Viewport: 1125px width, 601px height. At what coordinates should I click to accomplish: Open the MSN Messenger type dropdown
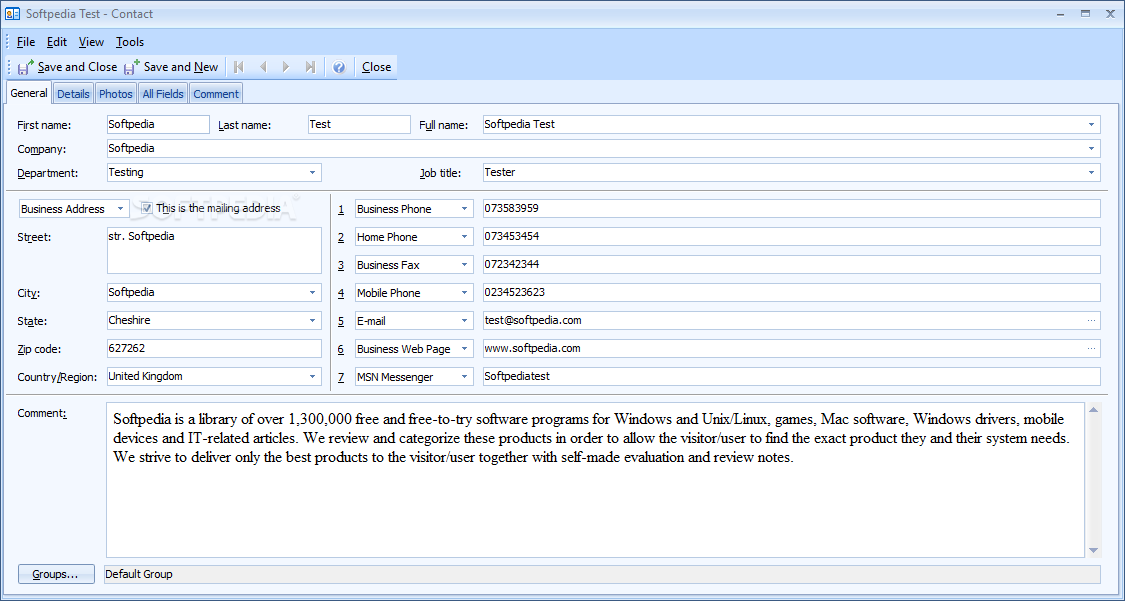tap(464, 377)
